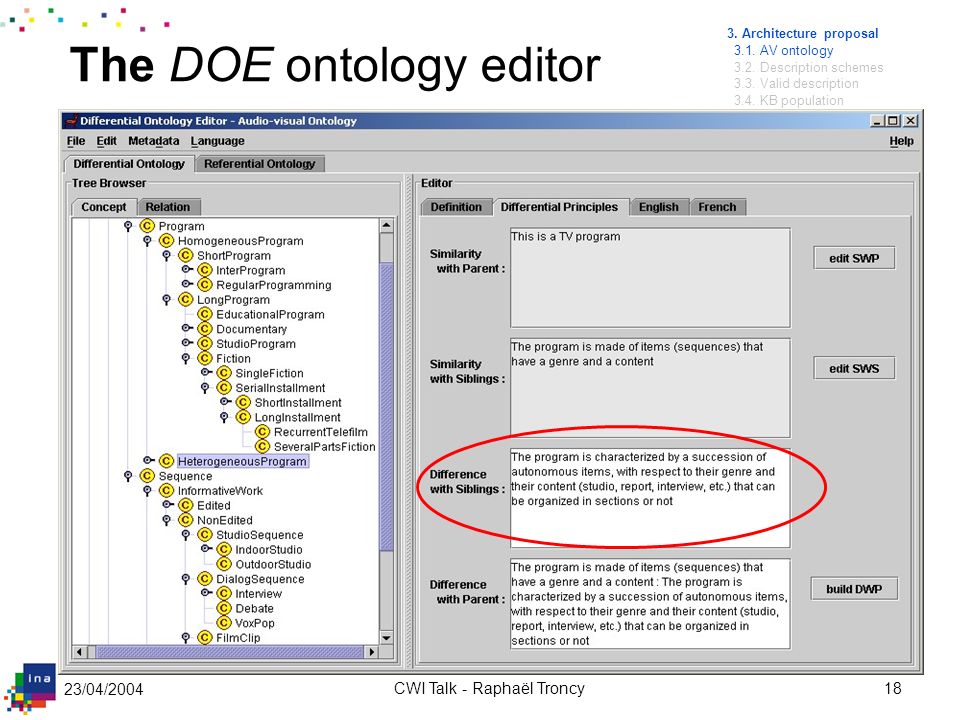Click the concept icon beside InterProgram
The height and width of the screenshot is (720, 960).
click(205, 270)
